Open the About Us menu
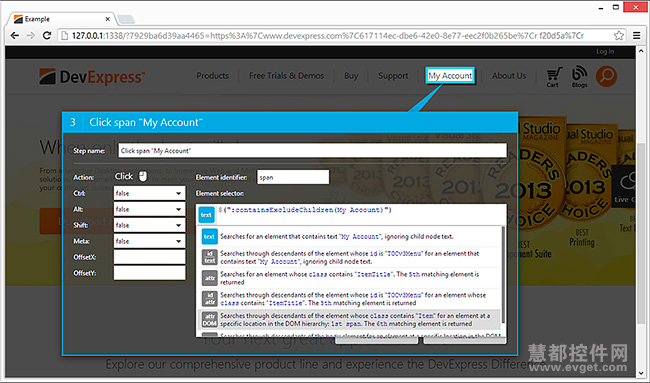The height and width of the screenshot is (383, 650). [509, 76]
